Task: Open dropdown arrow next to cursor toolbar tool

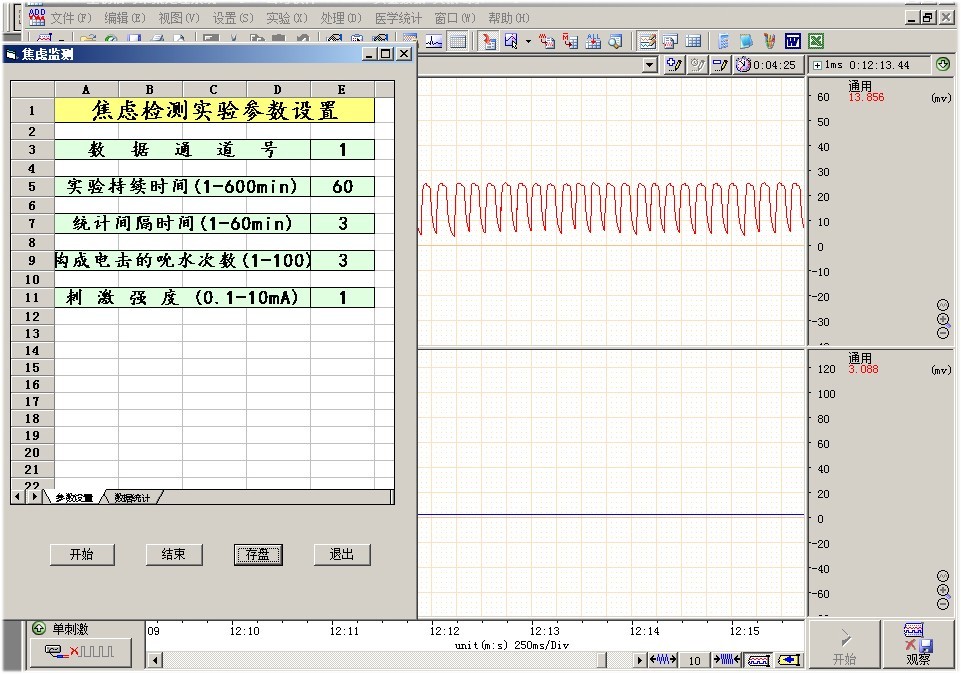Action: tap(528, 41)
